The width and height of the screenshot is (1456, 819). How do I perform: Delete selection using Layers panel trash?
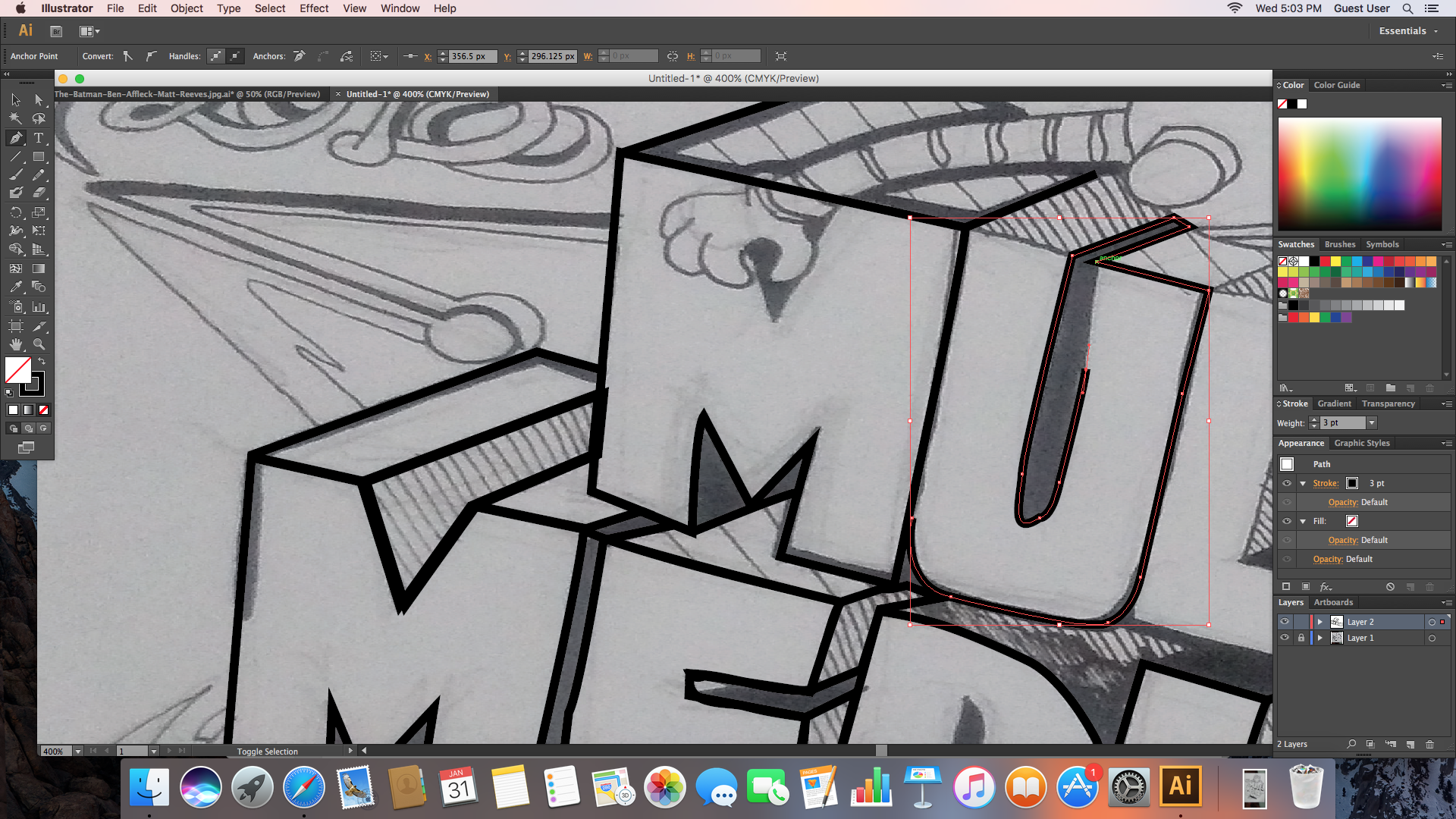tap(1429, 744)
